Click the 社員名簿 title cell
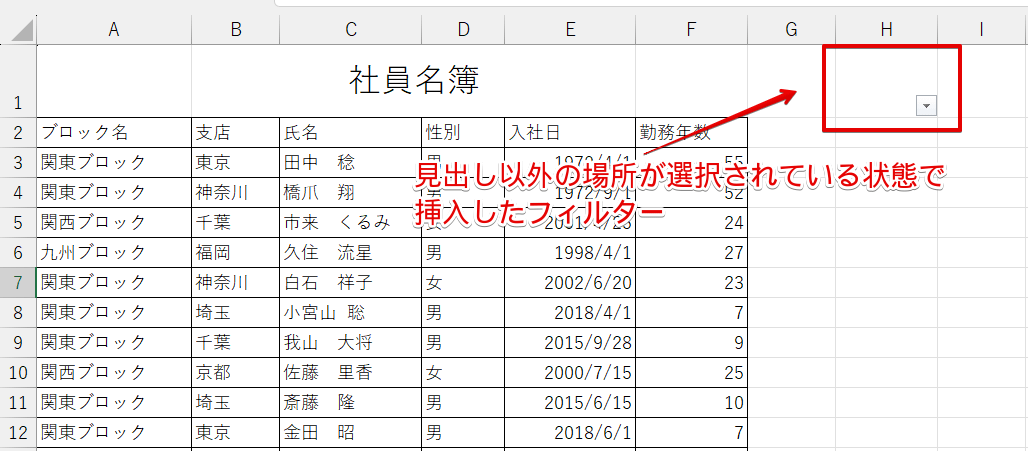Screen dimensions: 1028x451 [x=414, y=81]
